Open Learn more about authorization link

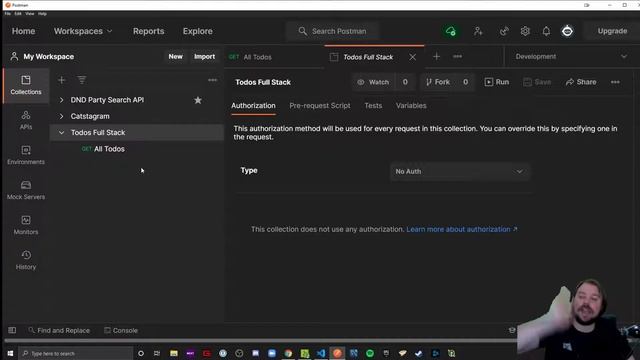pyautogui.click(x=462, y=229)
